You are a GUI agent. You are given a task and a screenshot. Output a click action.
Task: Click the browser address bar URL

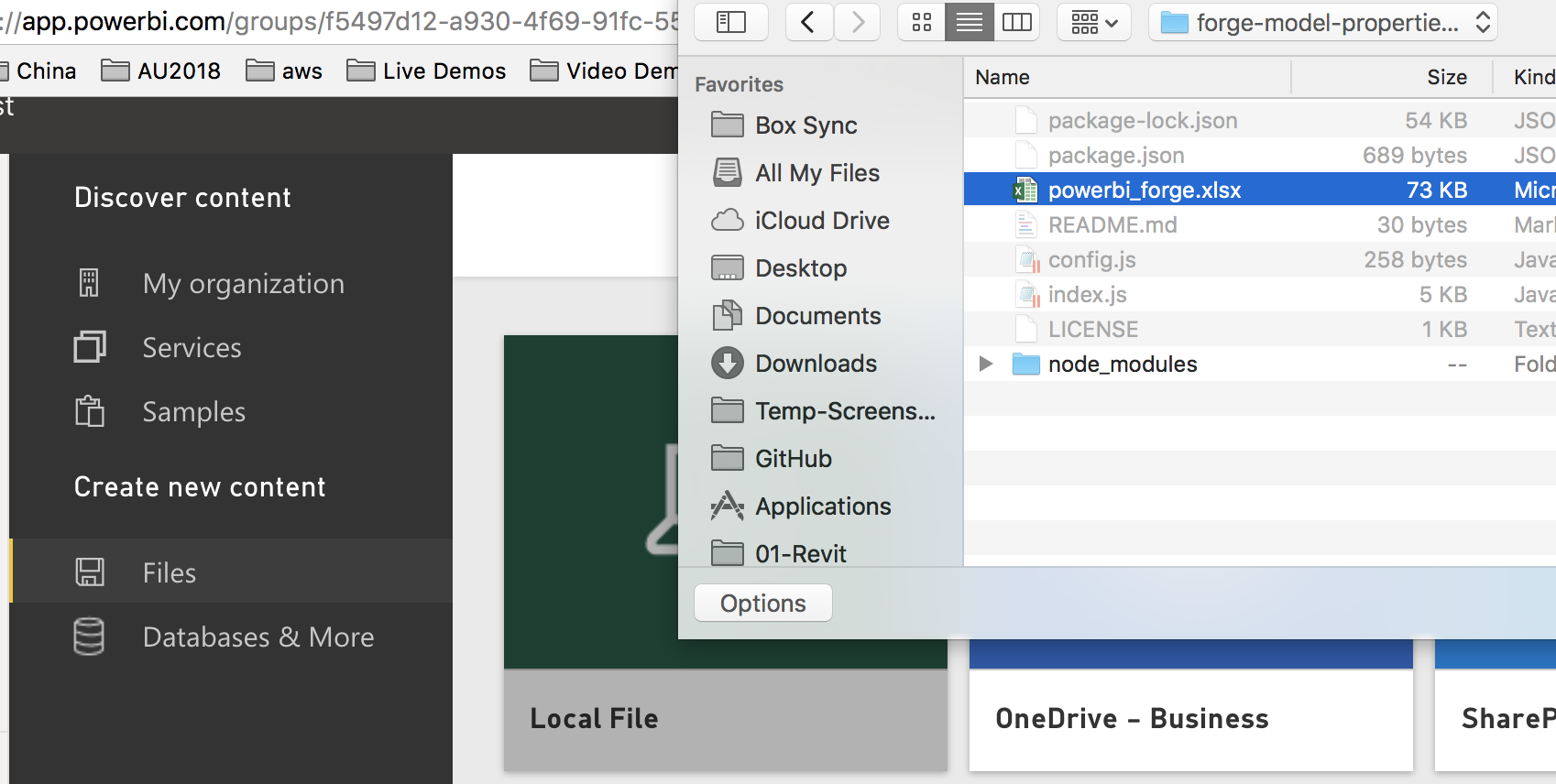pos(339,21)
